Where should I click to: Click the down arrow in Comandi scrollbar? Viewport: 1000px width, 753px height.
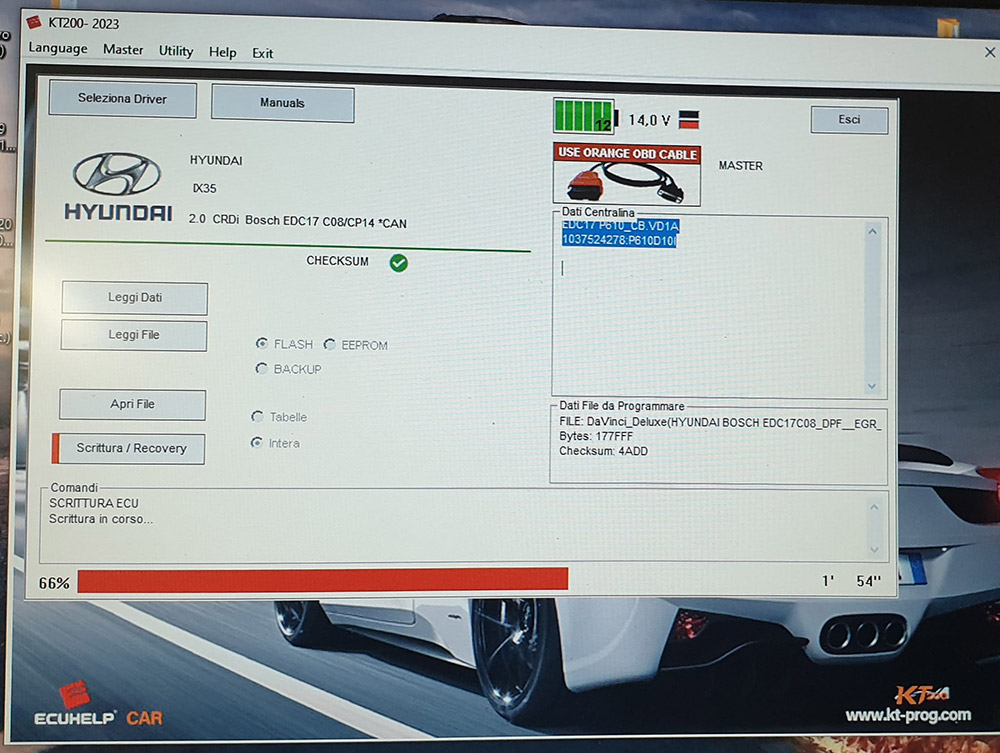(874, 550)
